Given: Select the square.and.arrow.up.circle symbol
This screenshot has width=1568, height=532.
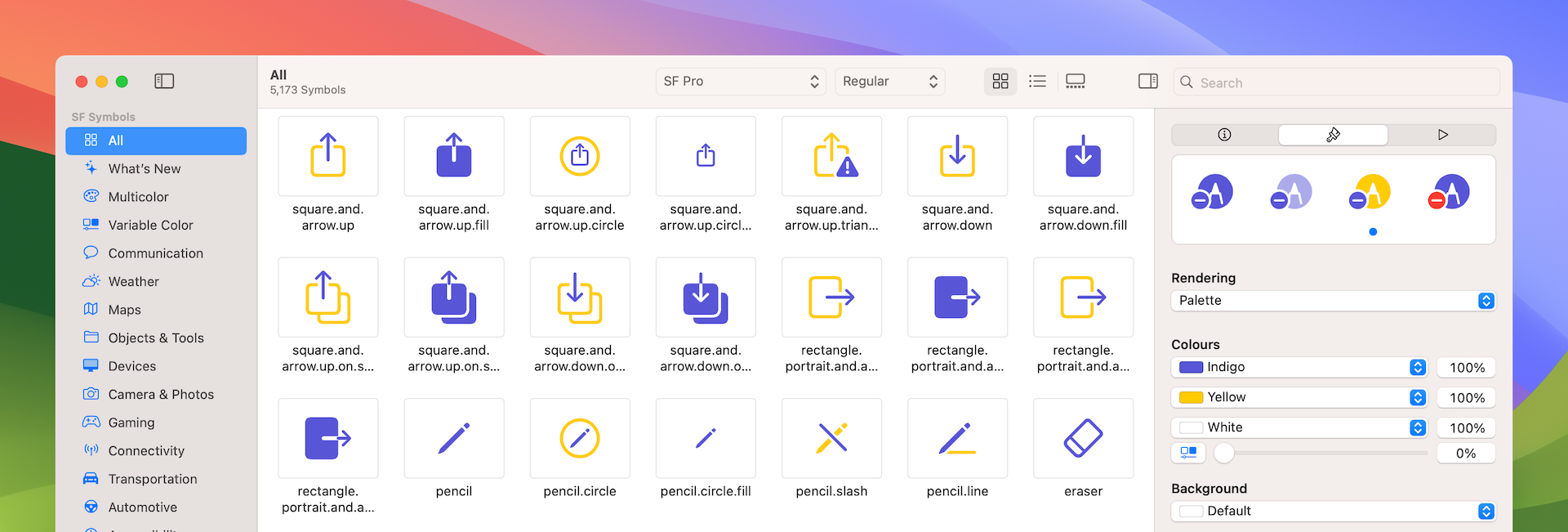Looking at the screenshot, I should pyautogui.click(x=580, y=156).
